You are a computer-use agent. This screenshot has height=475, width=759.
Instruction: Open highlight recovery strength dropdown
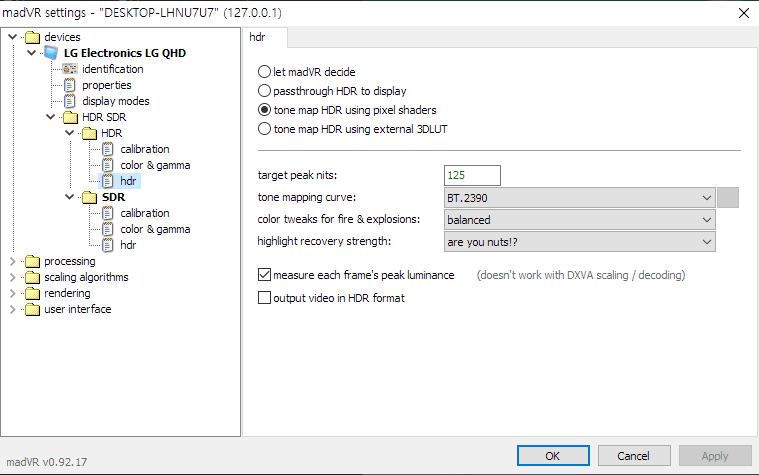tap(579, 241)
